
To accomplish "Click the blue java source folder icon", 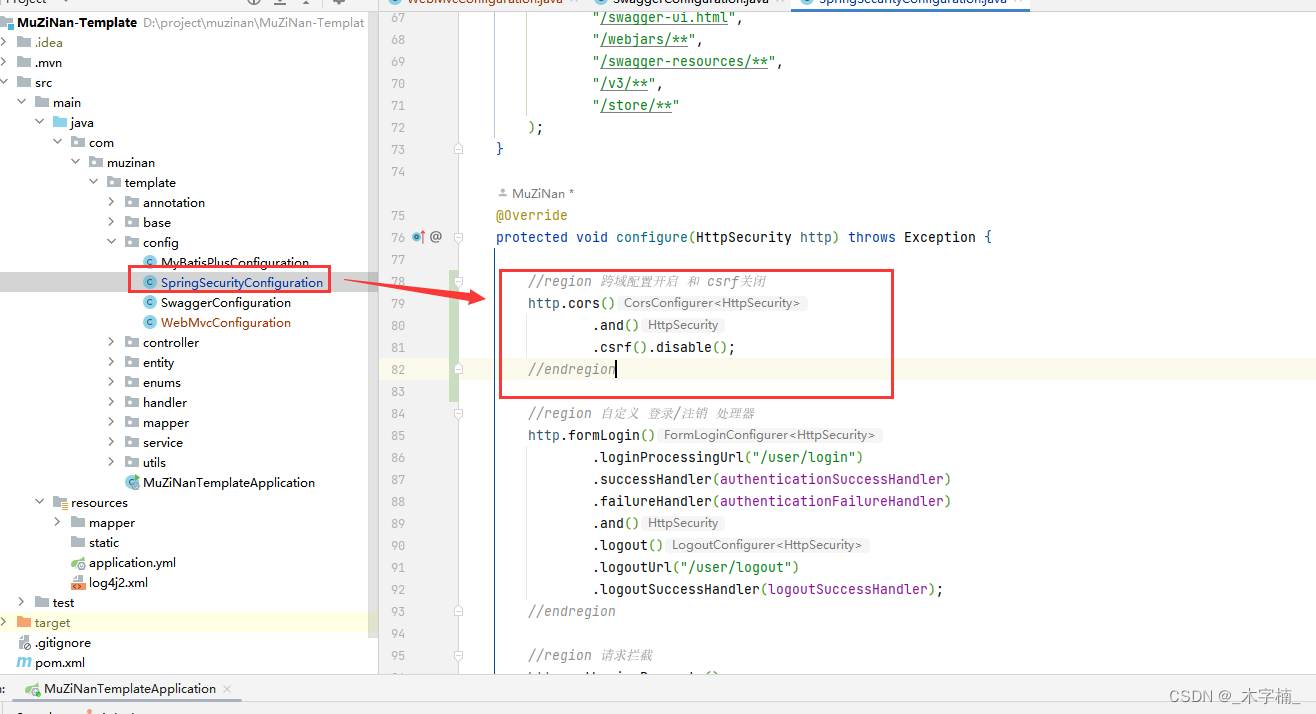I will (x=60, y=122).
